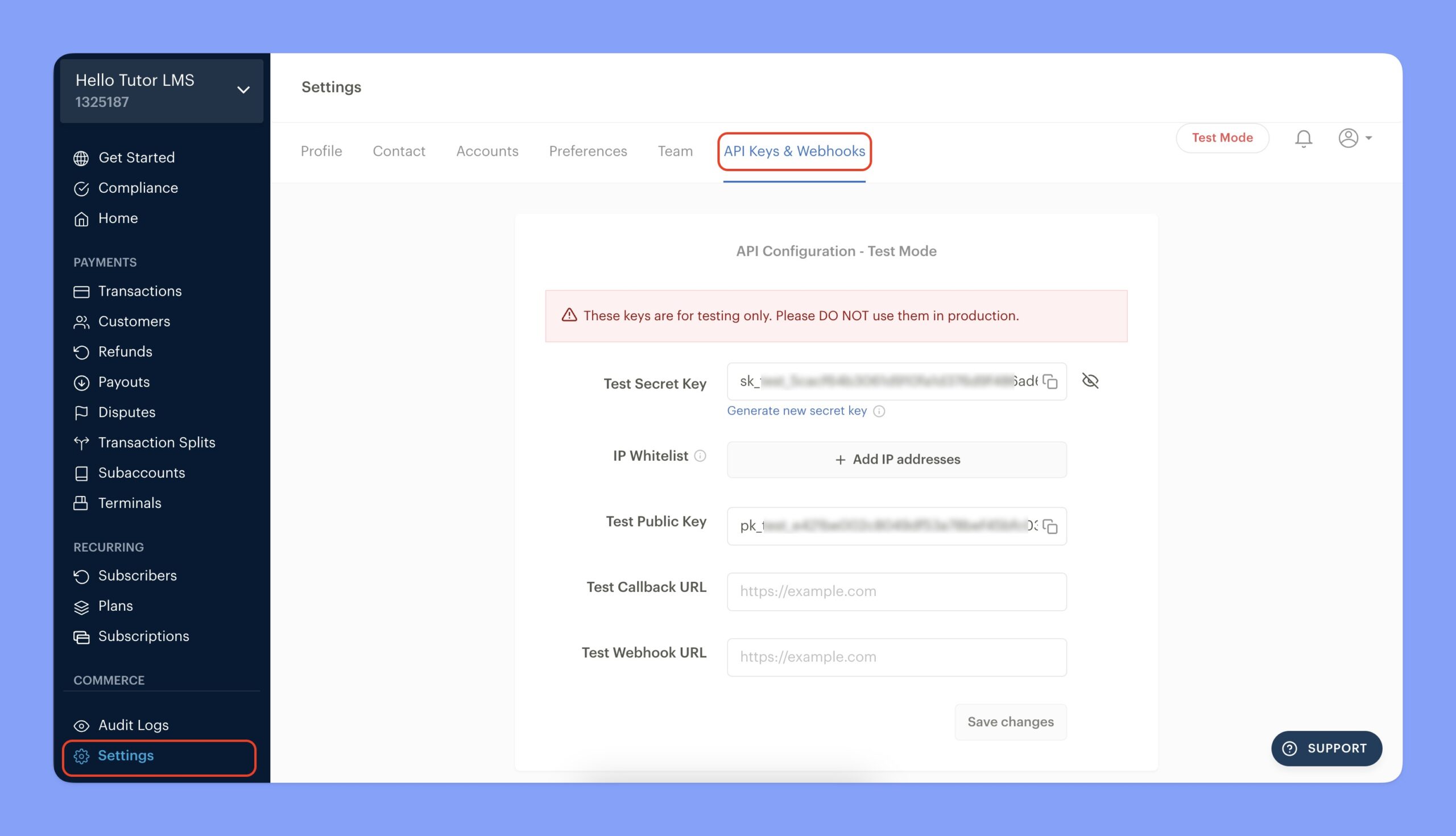Click the testing-only warning triangle icon
The width and height of the screenshot is (1456, 836).
coord(569,315)
